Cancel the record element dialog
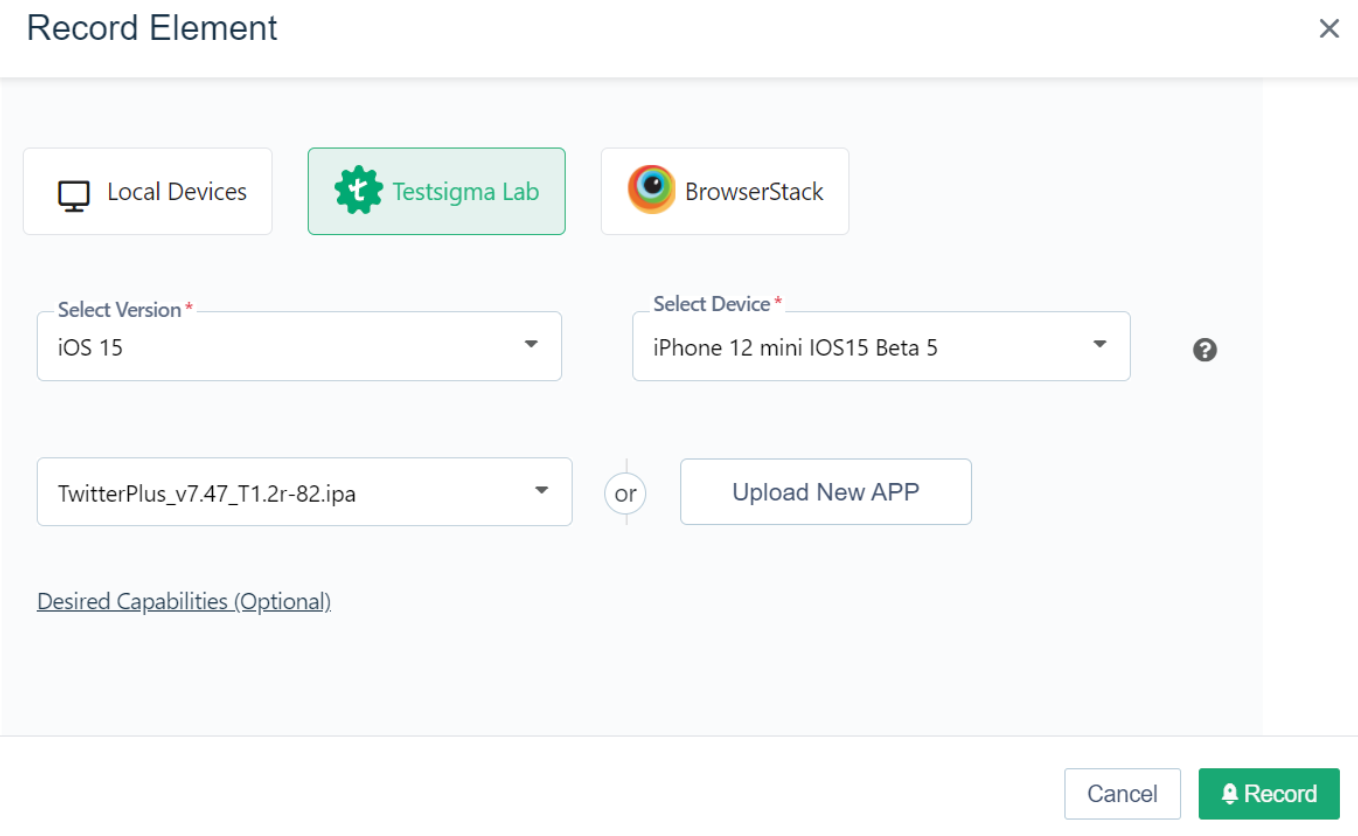This screenshot has width=1358, height=836. tap(1122, 794)
